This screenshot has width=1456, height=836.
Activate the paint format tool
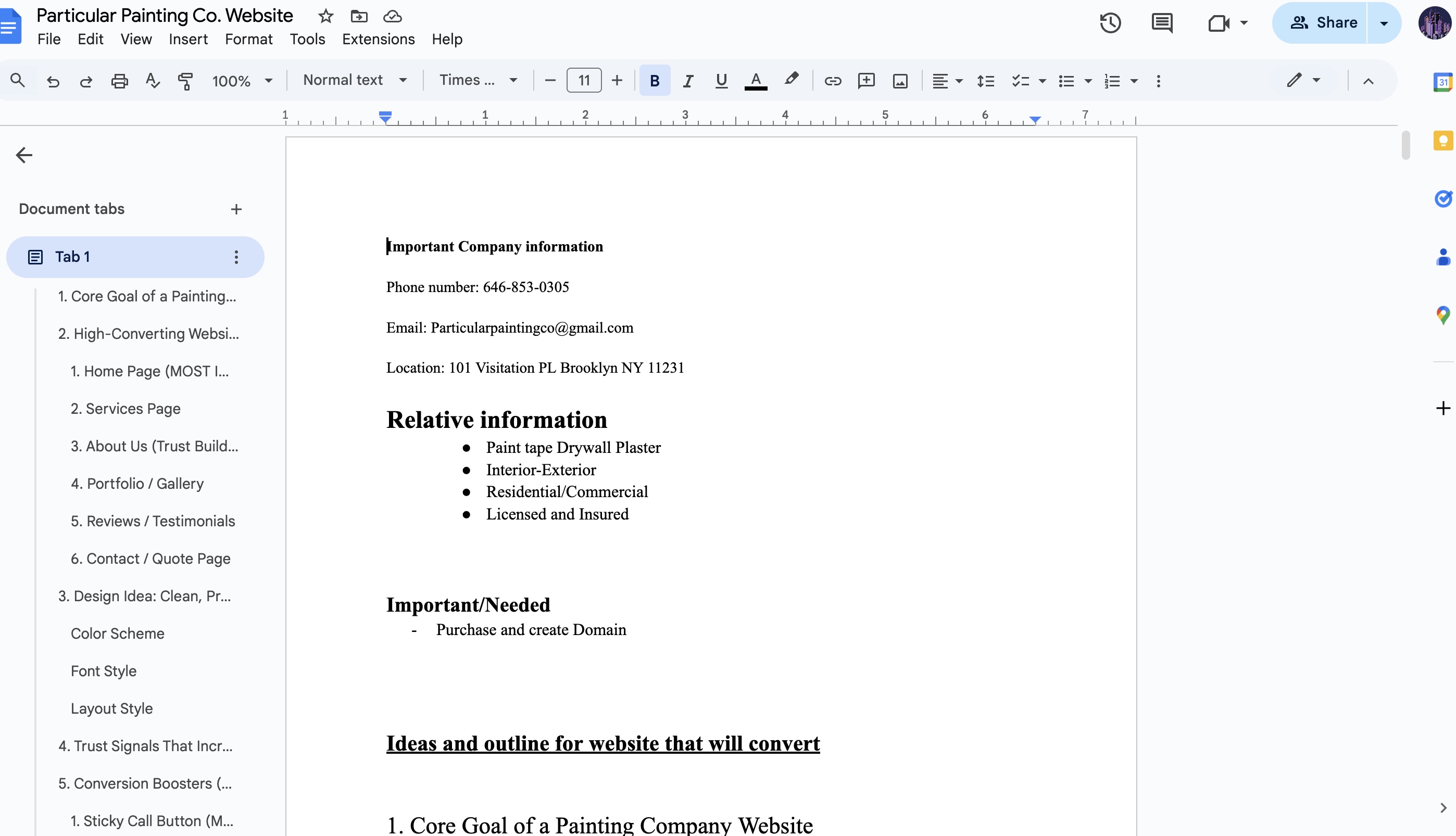pos(185,81)
